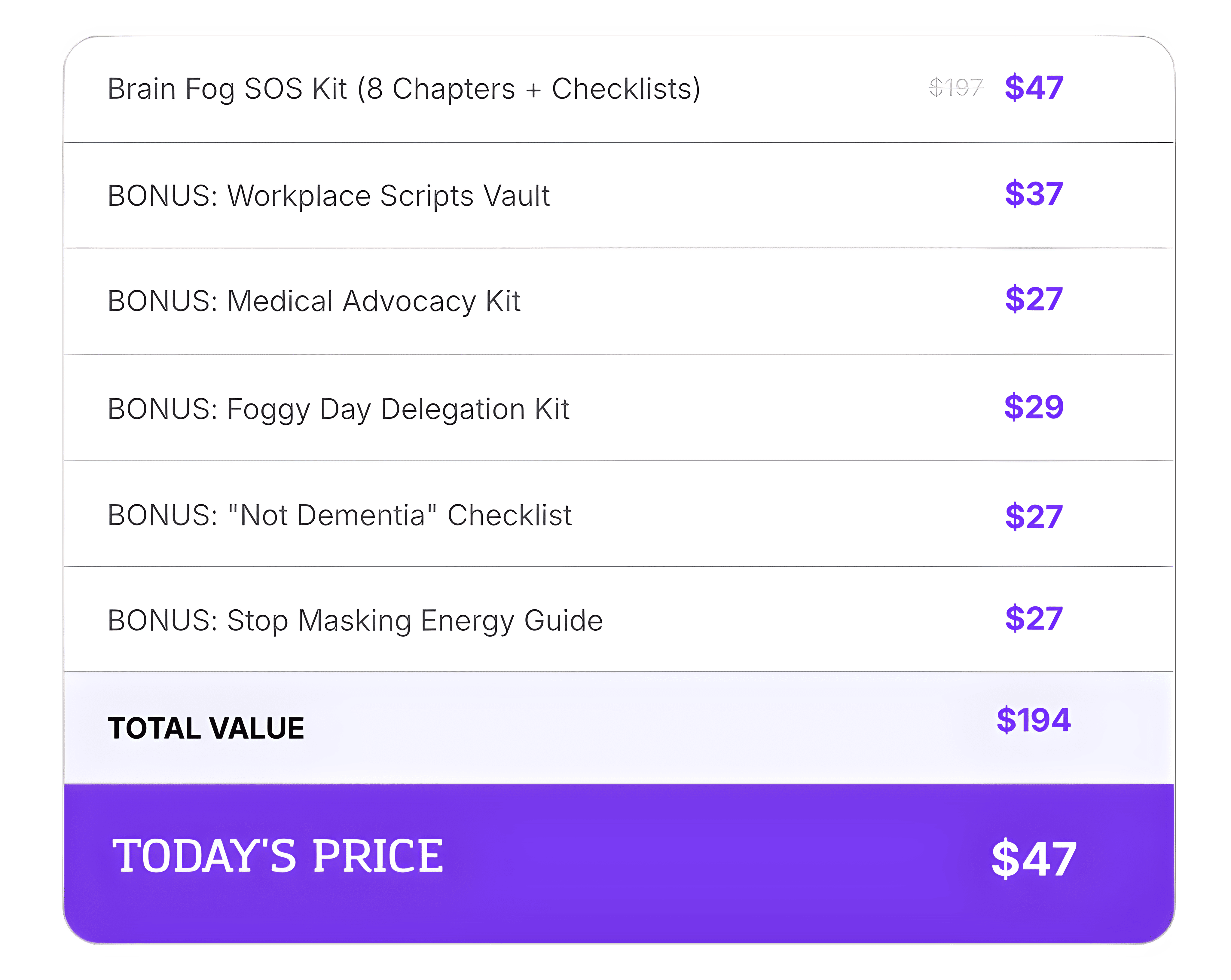Select the $194 total value amount

coord(1034,720)
